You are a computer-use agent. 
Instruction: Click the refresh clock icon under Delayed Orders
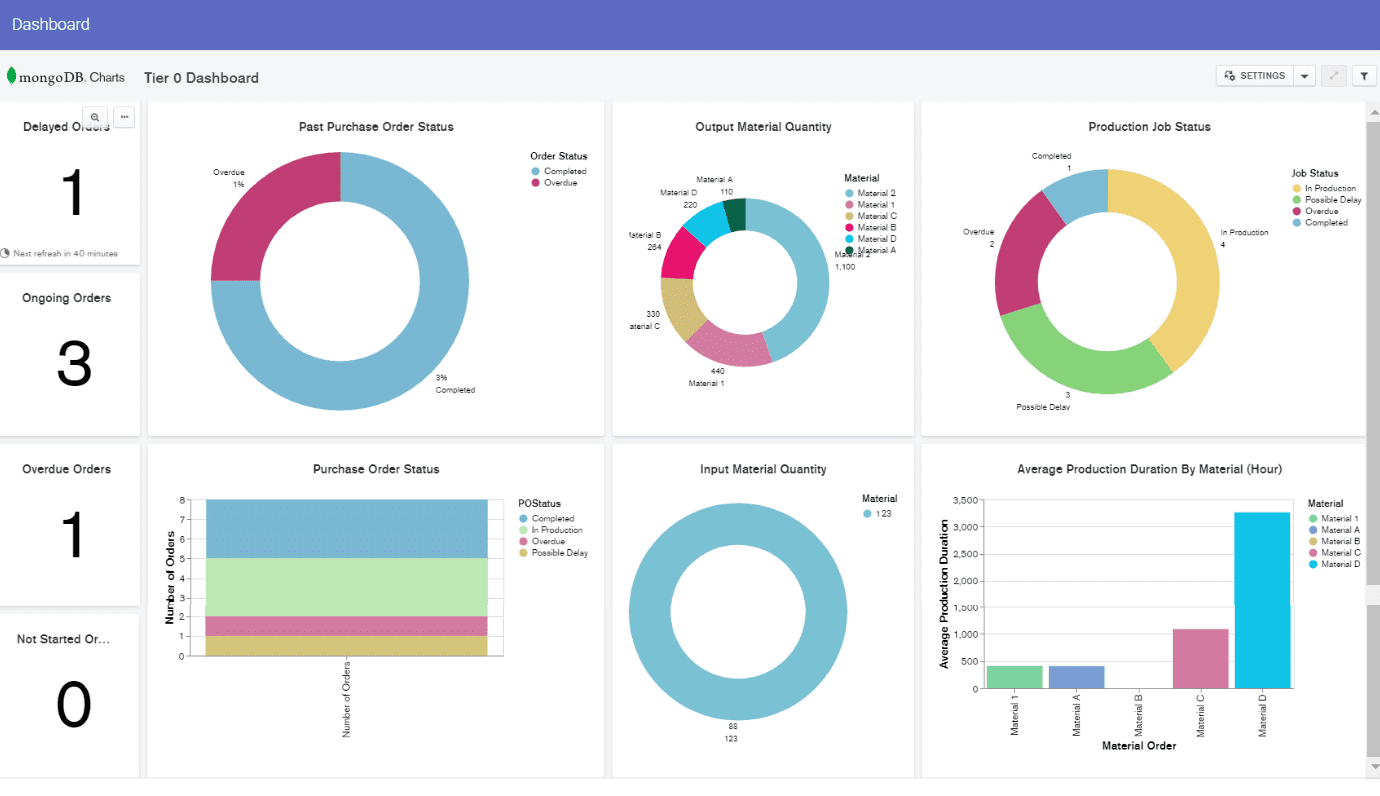(x=5, y=253)
